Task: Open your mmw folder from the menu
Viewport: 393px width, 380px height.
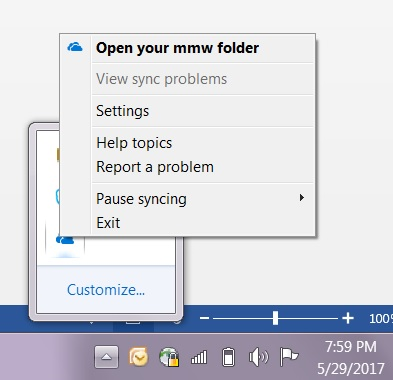Action: tap(203, 48)
